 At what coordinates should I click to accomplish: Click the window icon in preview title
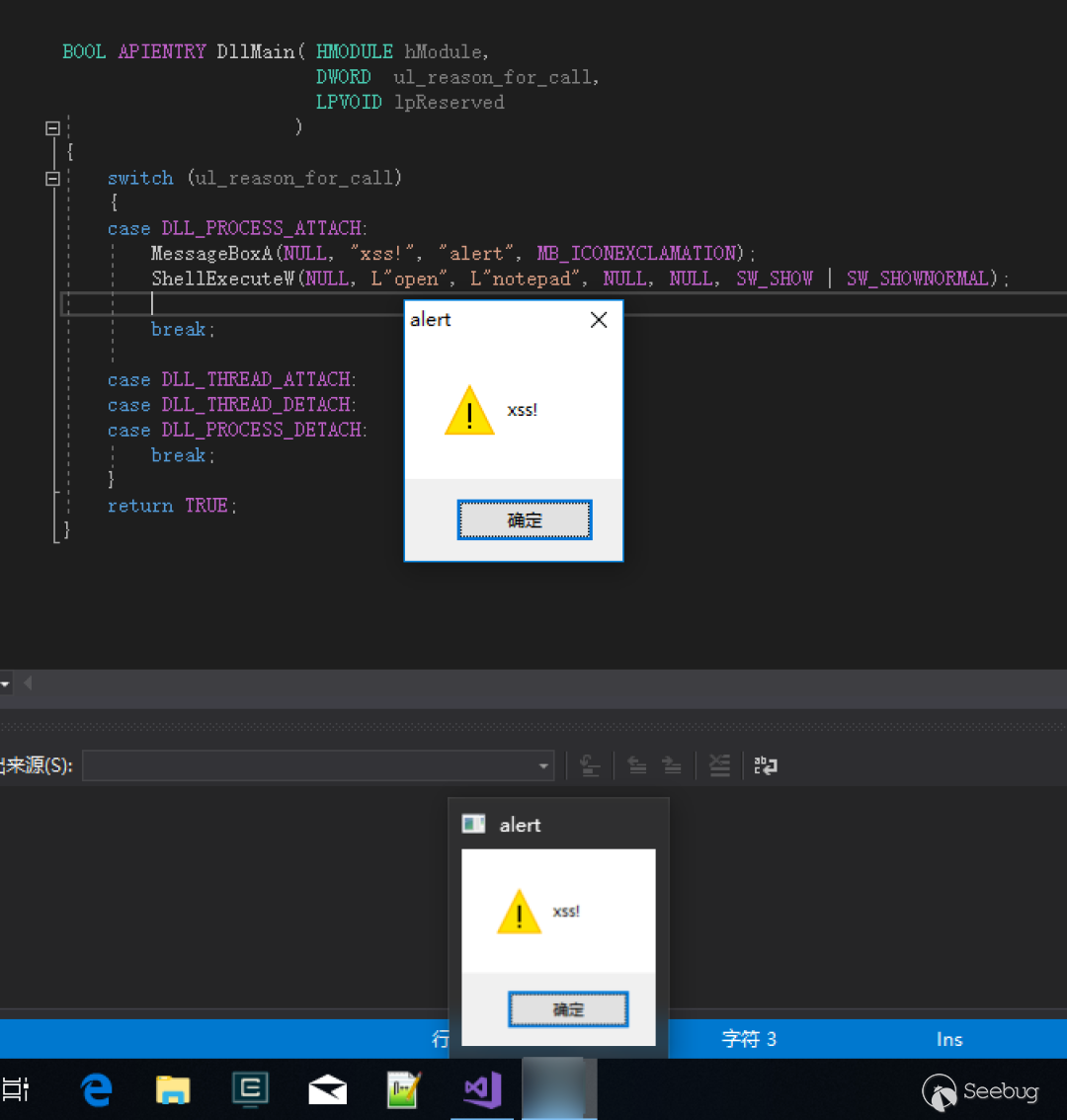point(473,825)
